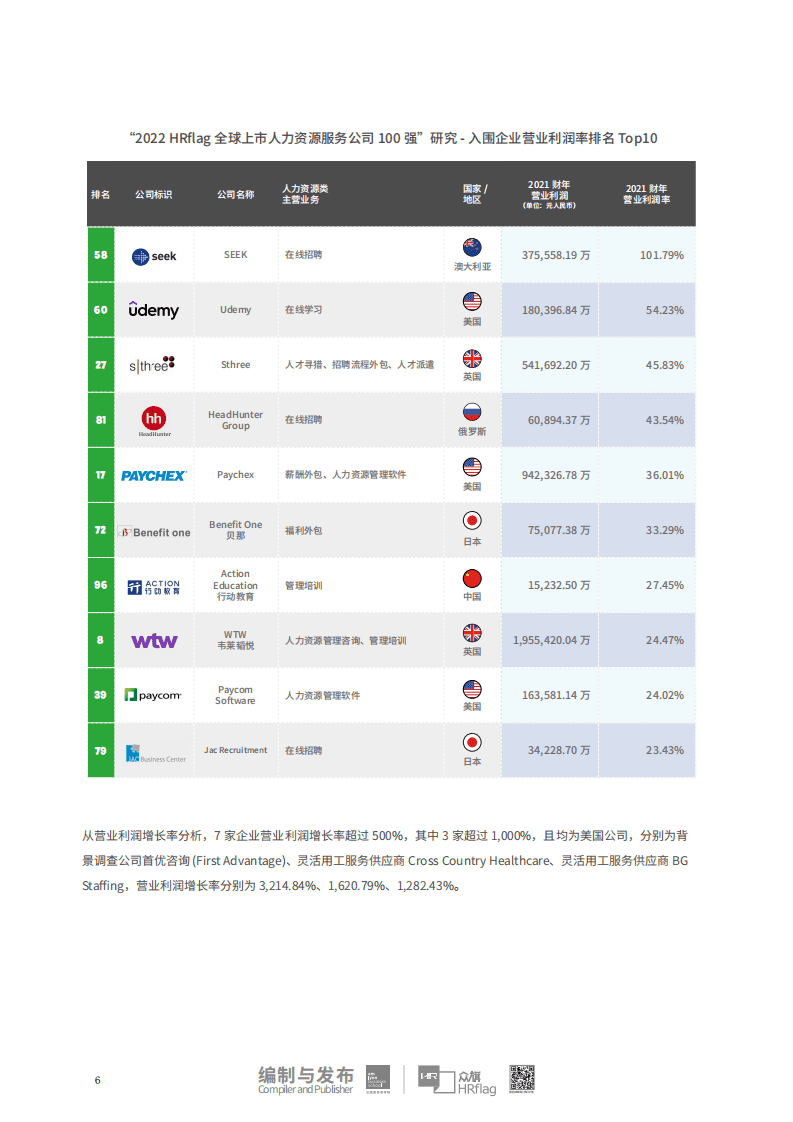Click the page number 6
Viewport: 793px width, 1122px height.
click(98, 1080)
